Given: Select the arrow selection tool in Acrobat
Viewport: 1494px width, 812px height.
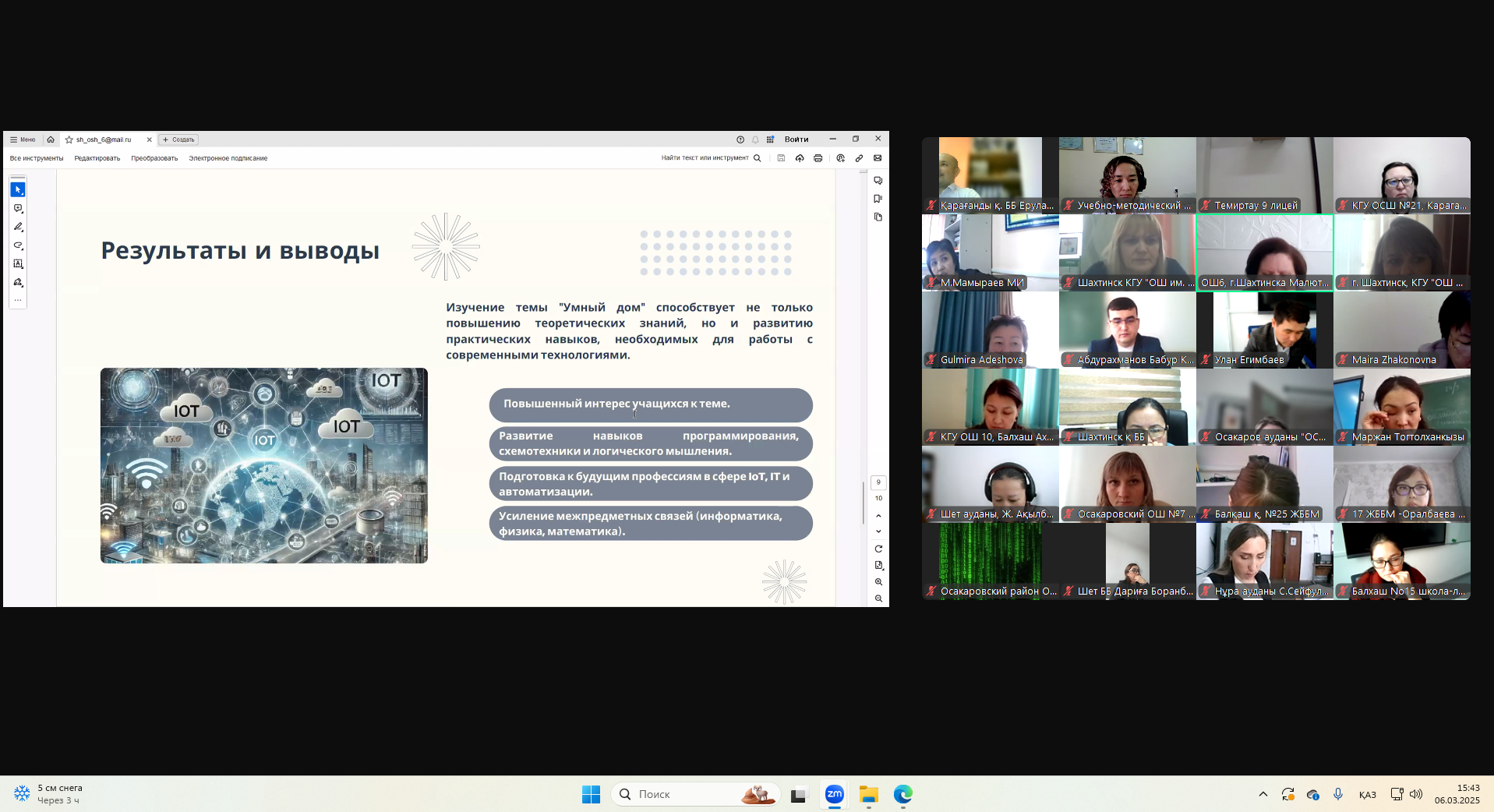Looking at the screenshot, I should 18,190.
